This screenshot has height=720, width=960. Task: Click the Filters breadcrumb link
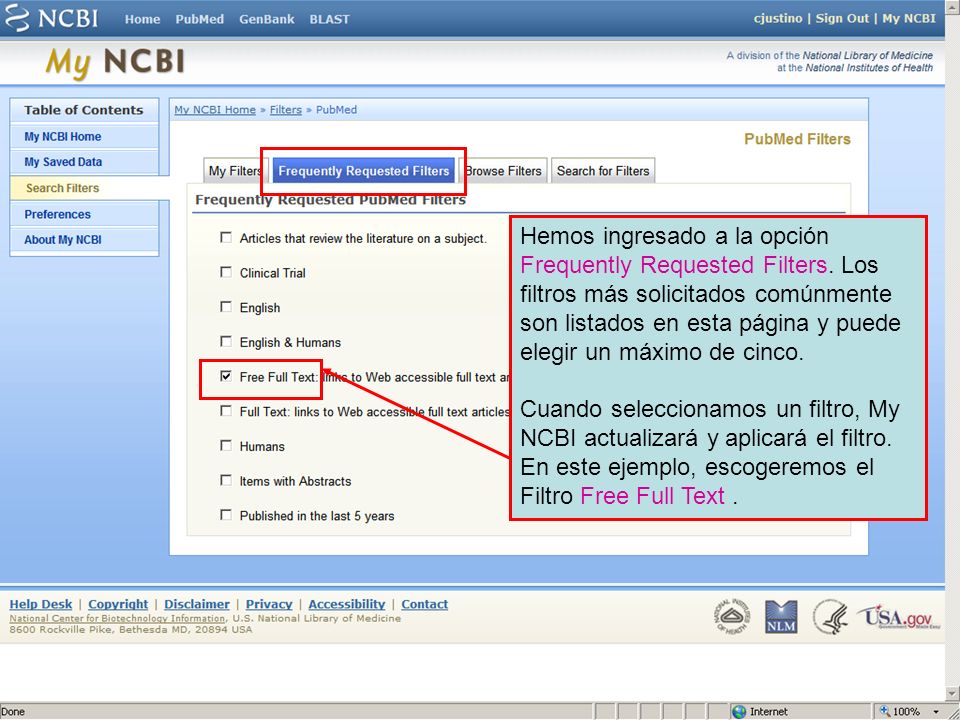click(x=286, y=110)
